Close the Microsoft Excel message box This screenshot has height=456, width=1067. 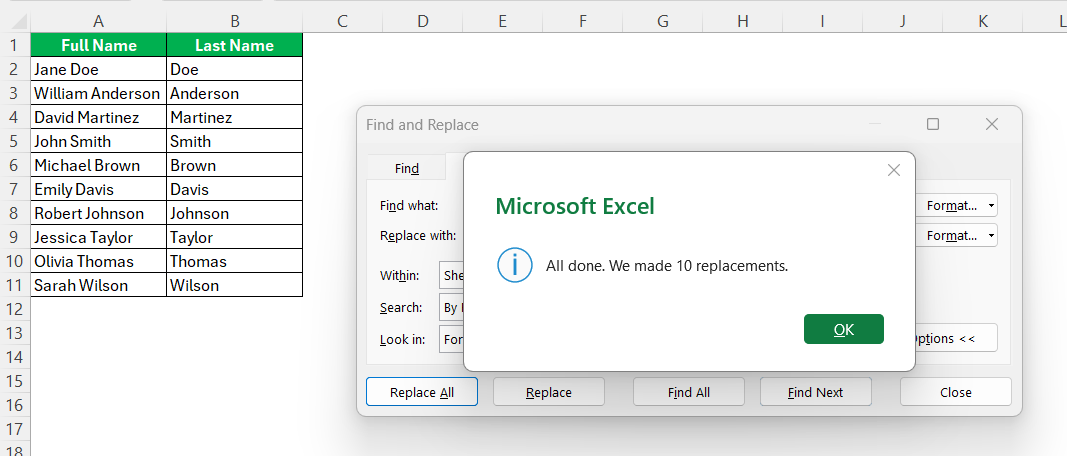893,170
